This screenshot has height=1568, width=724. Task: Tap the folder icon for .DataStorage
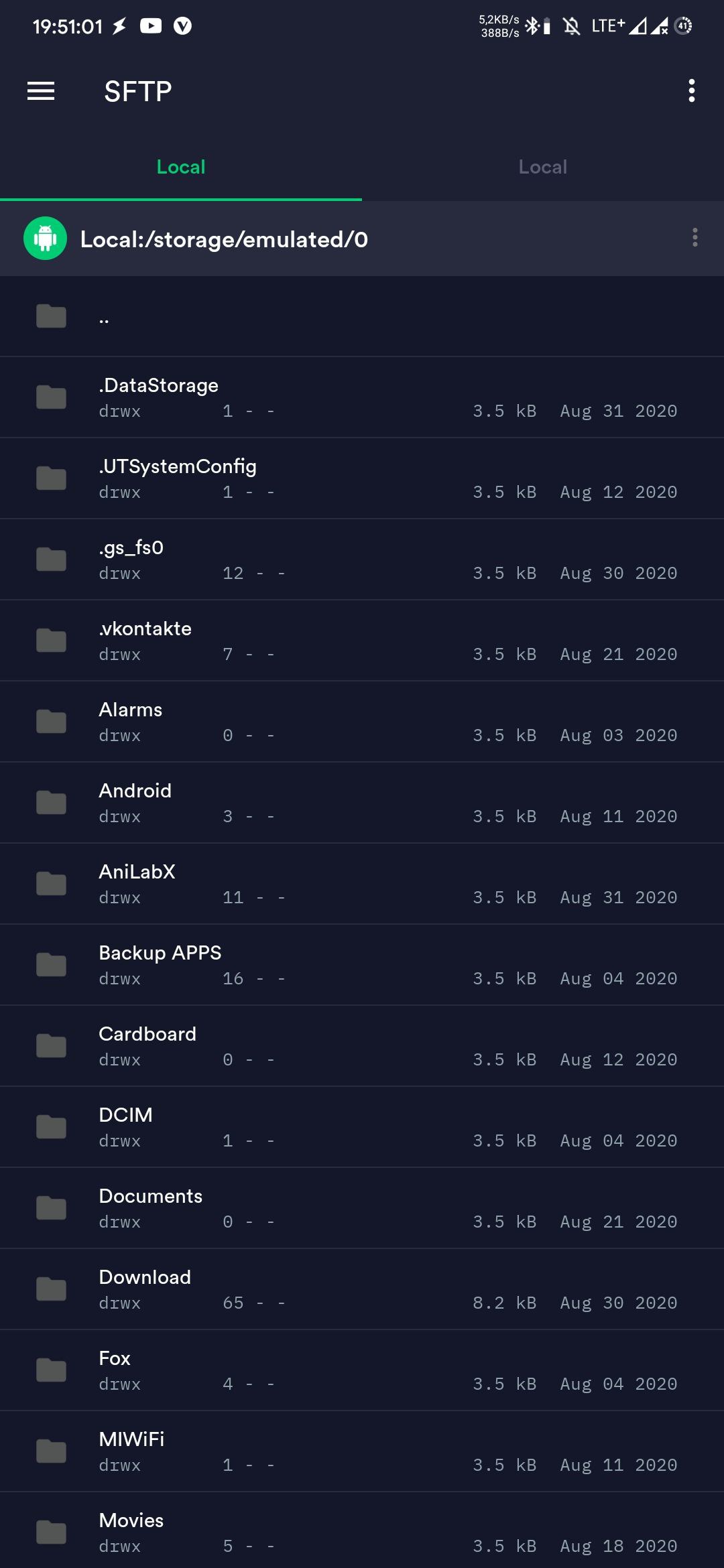point(51,397)
